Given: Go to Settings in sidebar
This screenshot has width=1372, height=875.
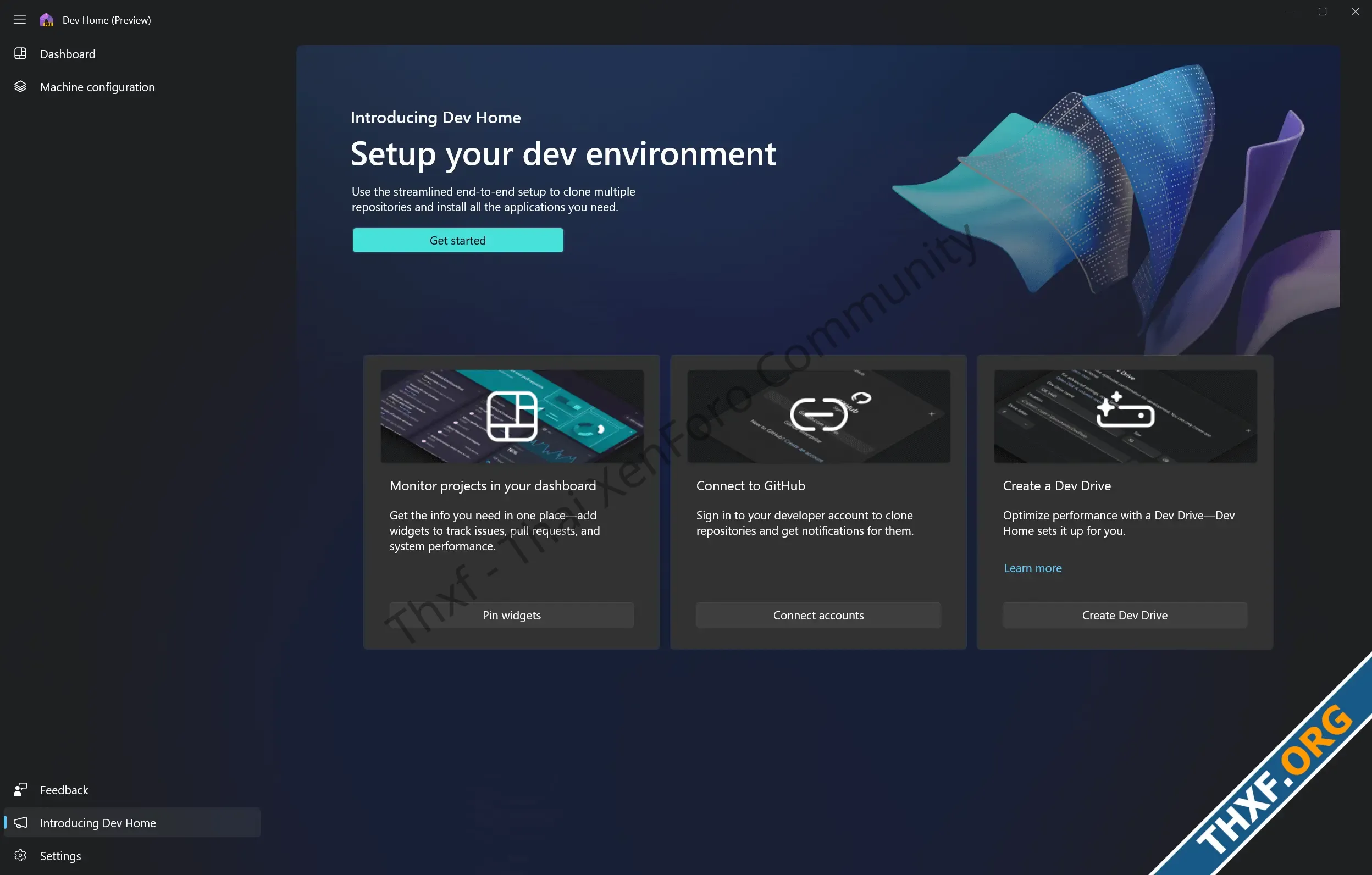Looking at the screenshot, I should (x=60, y=856).
